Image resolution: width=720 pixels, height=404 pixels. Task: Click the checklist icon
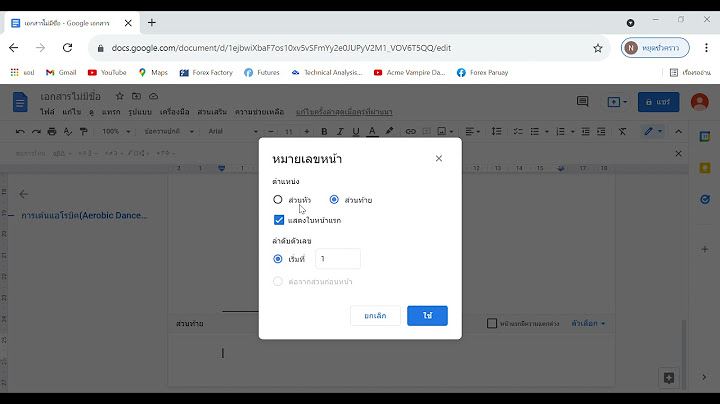point(518,132)
